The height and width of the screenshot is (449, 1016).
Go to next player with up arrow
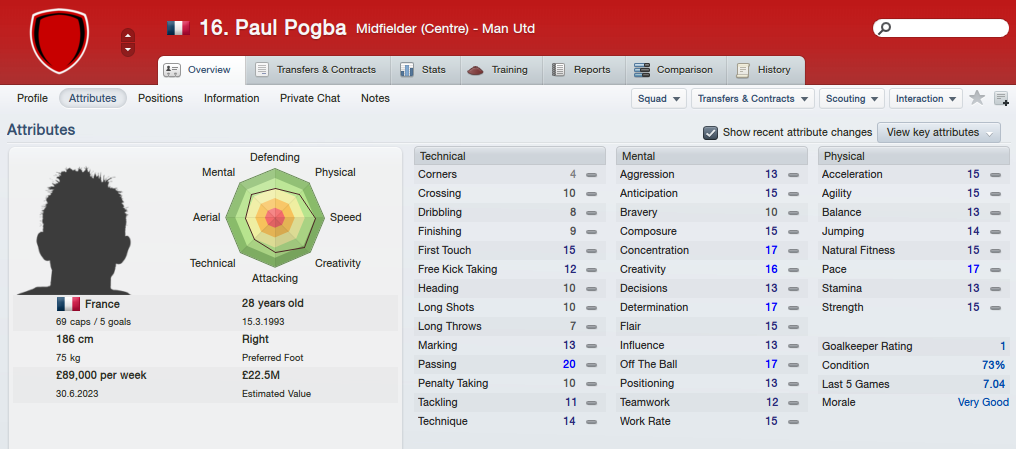[x=128, y=35]
